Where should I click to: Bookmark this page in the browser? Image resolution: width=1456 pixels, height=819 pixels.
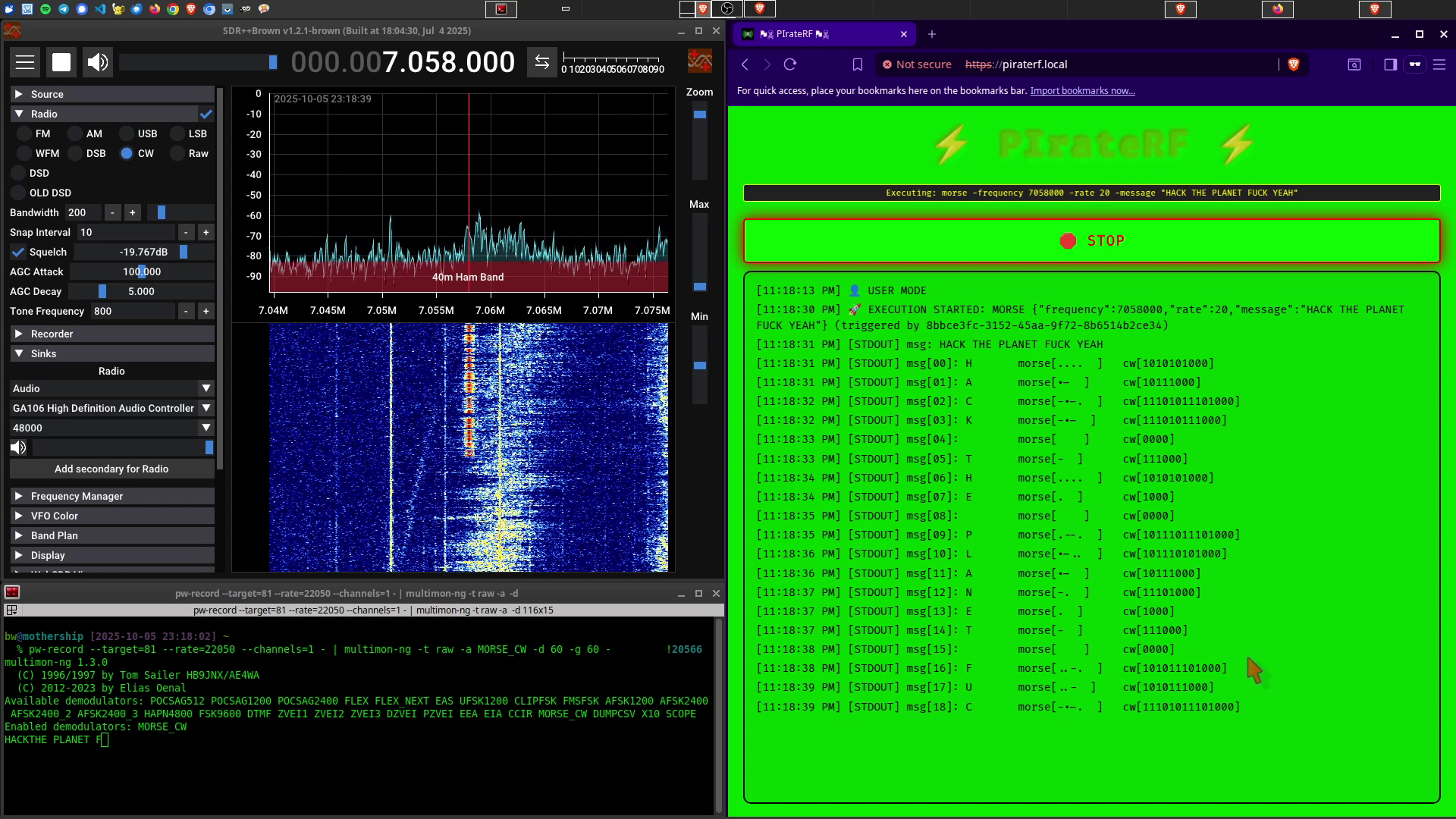(858, 64)
